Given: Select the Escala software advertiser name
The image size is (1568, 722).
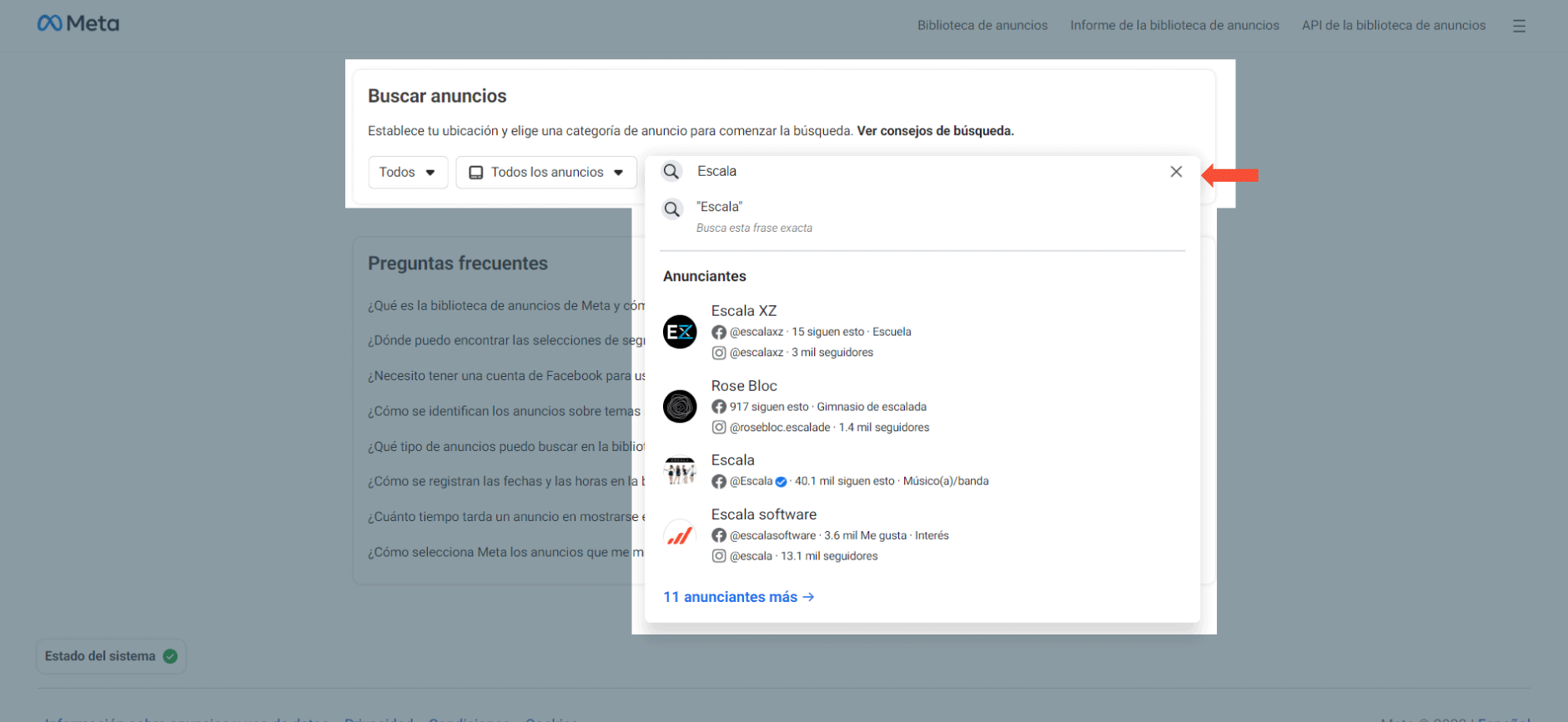Looking at the screenshot, I should [764, 514].
